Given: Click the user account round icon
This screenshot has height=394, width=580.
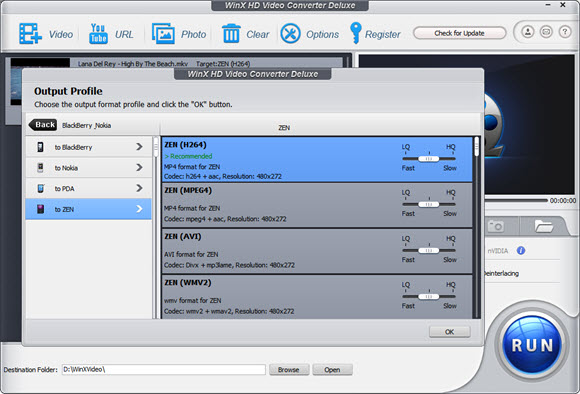Looking at the screenshot, I should (528, 32).
